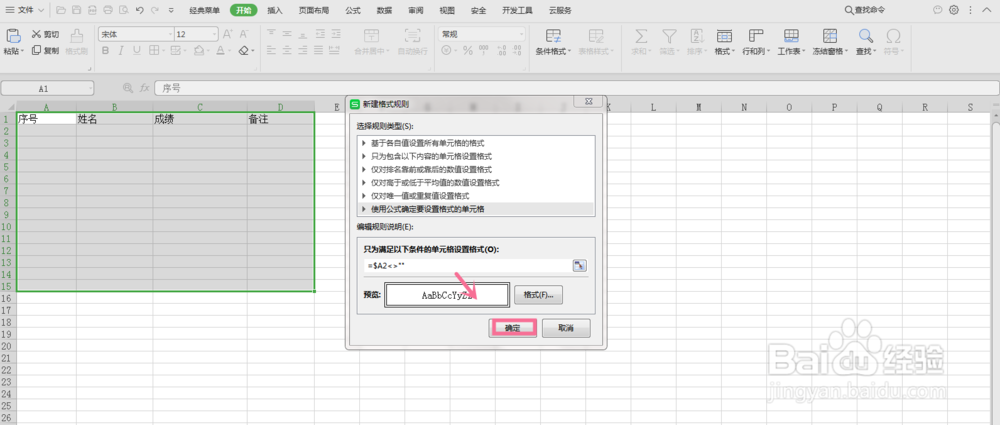Switch to the 视图 (View) tab
The height and width of the screenshot is (425, 1000).
tap(447, 10)
